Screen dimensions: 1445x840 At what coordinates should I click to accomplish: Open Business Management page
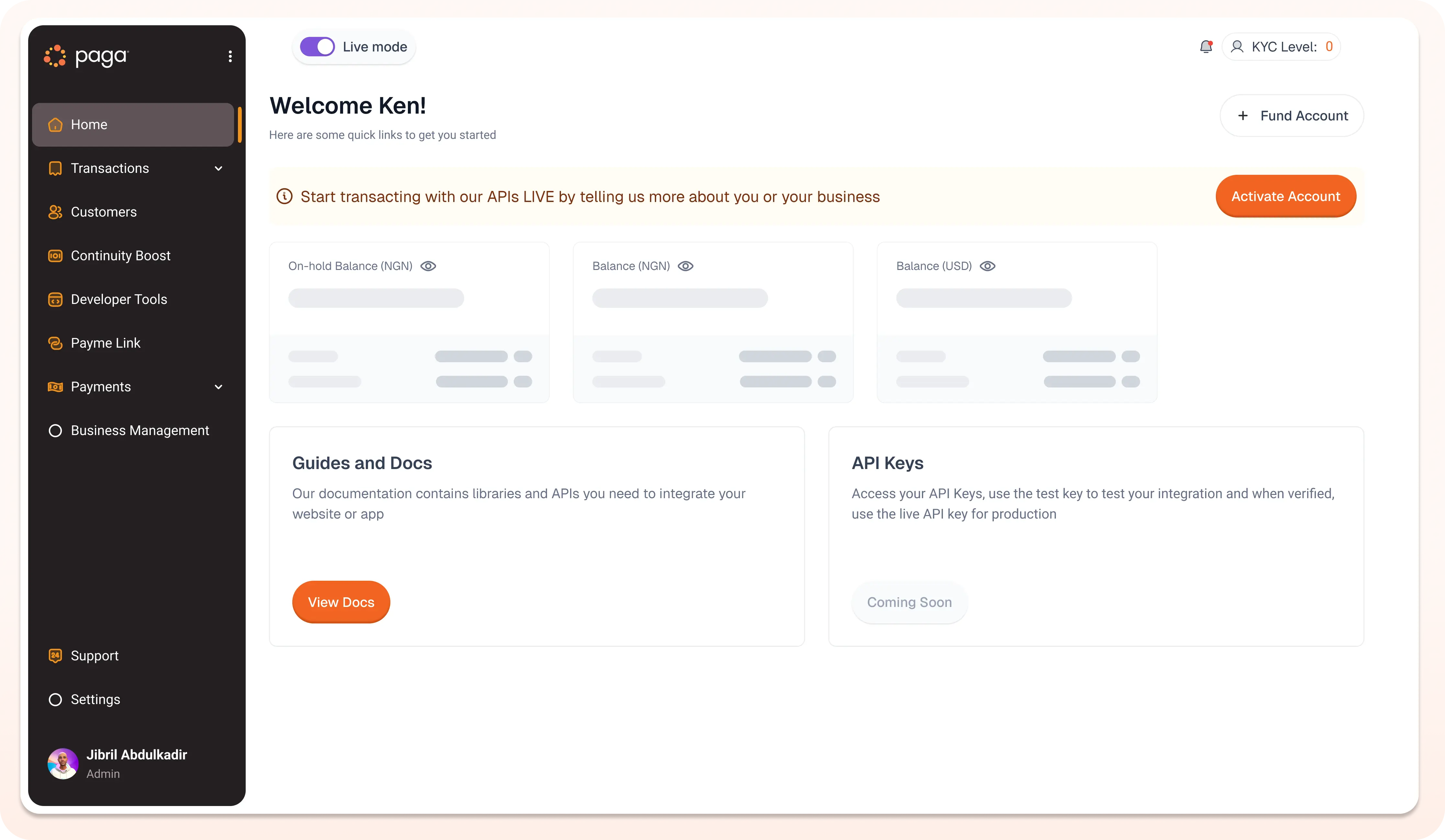(140, 430)
